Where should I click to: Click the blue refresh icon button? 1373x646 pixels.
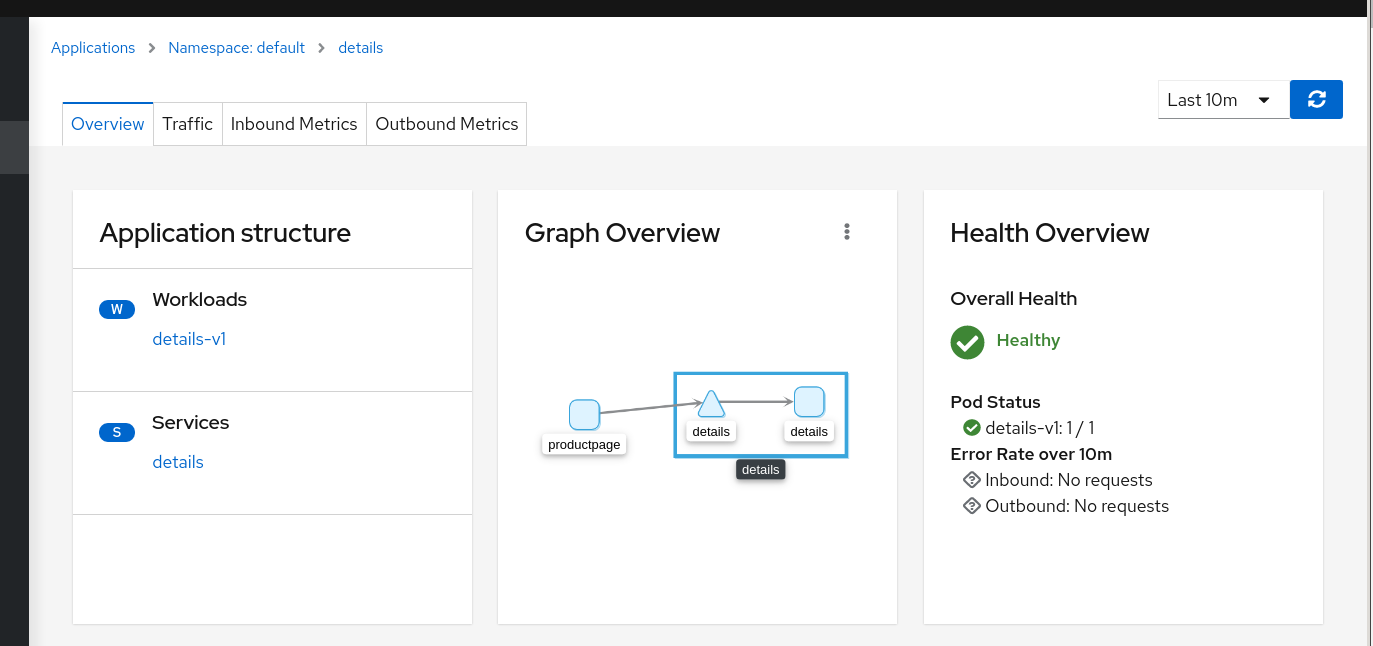point(1316,99)
